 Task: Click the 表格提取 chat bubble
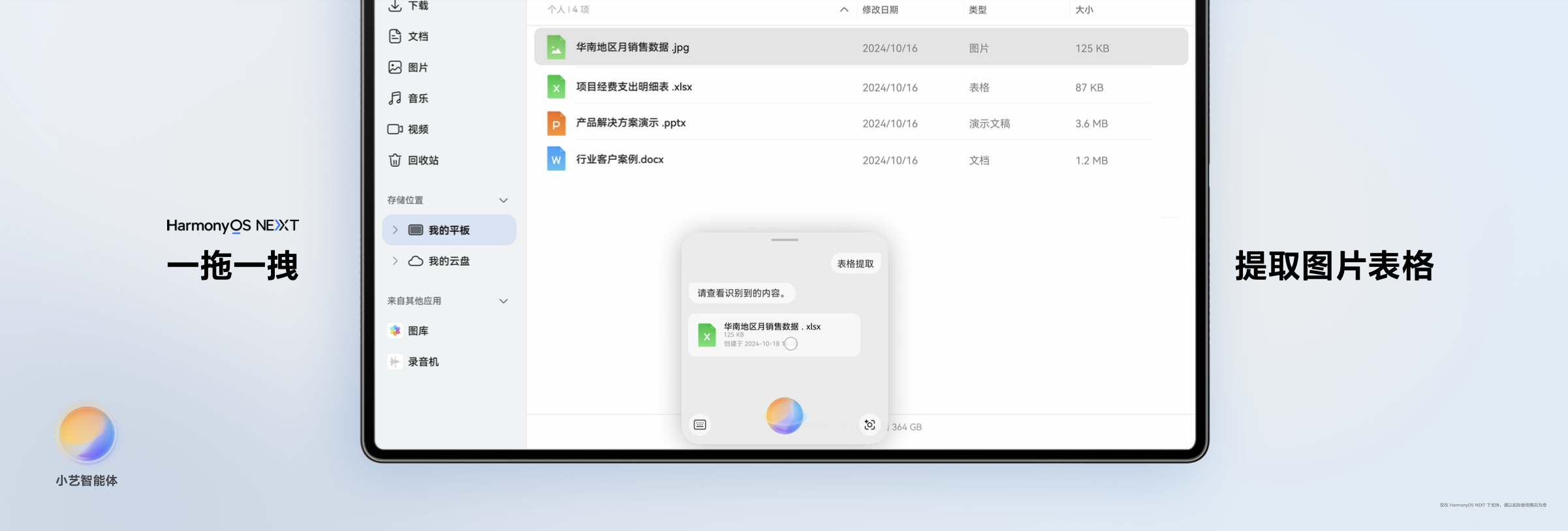coord(855,264)
